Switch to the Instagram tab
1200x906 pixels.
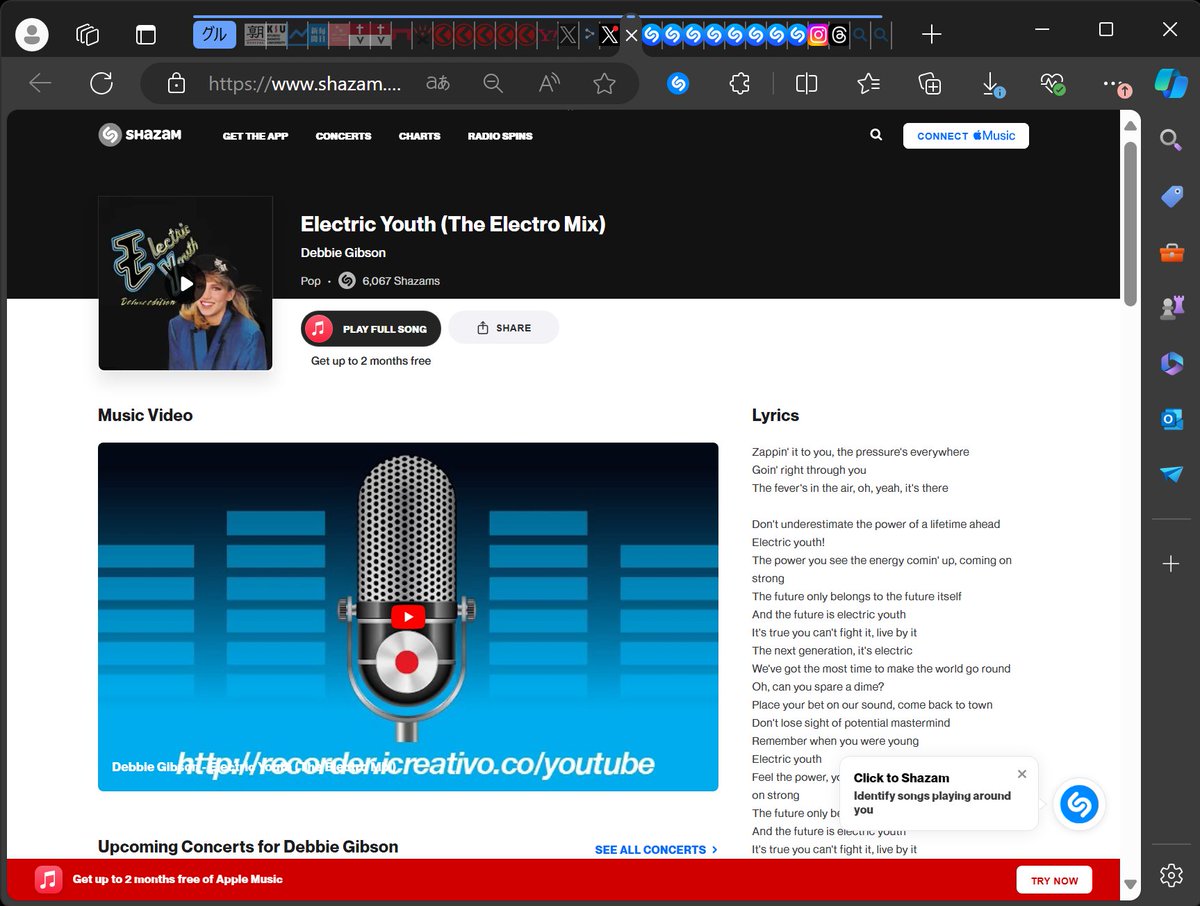(818, 35)
